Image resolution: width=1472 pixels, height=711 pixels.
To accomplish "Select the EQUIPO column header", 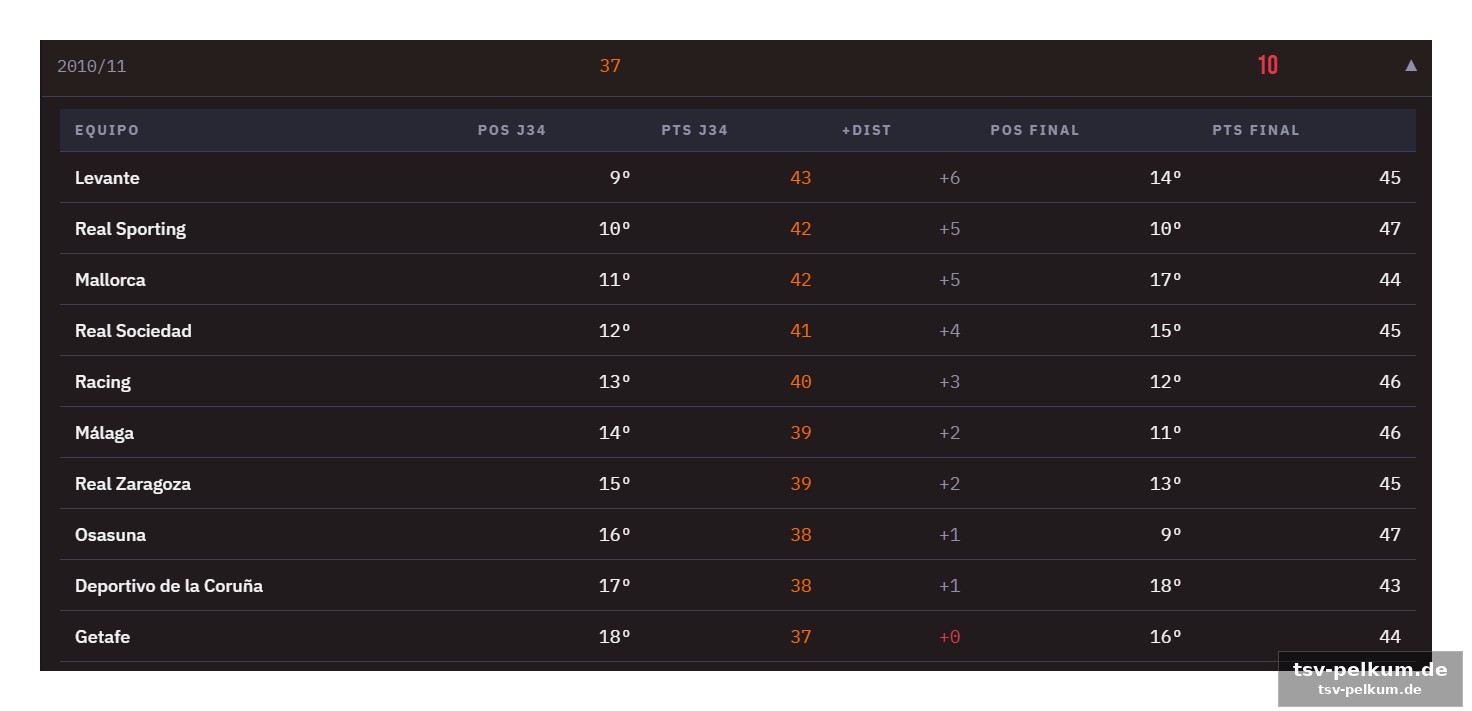I will [107, 130].
